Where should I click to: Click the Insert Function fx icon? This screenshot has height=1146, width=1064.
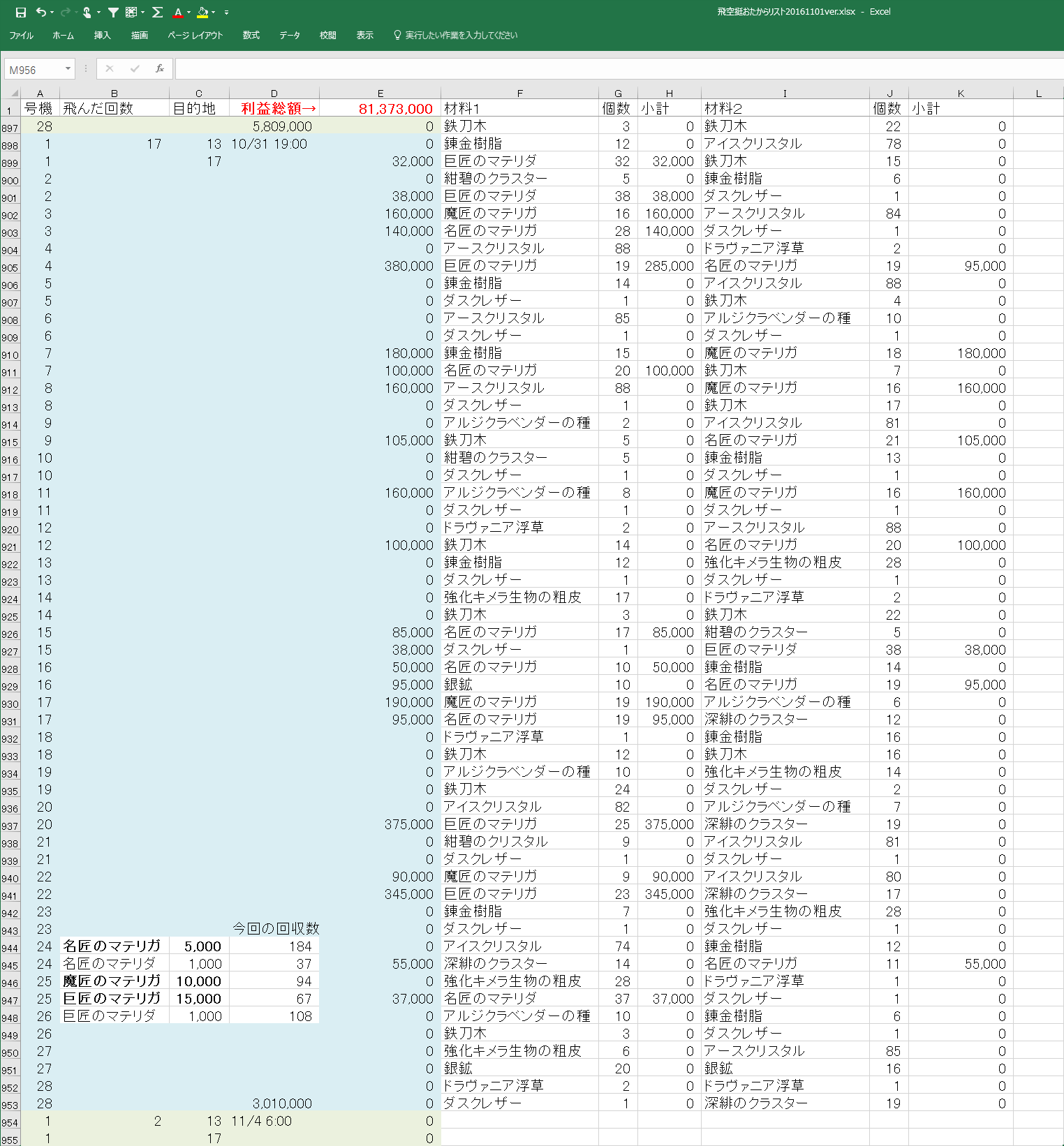point(160,68)
